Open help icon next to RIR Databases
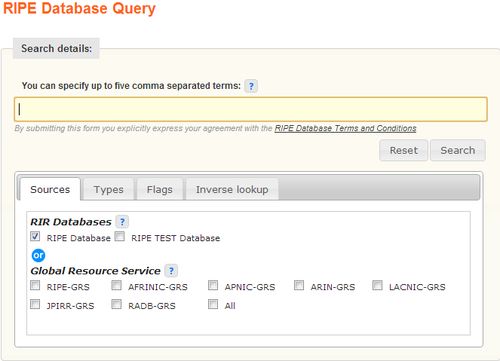The height and width of the screenshot is (361, 500). (x=122, y=222)
